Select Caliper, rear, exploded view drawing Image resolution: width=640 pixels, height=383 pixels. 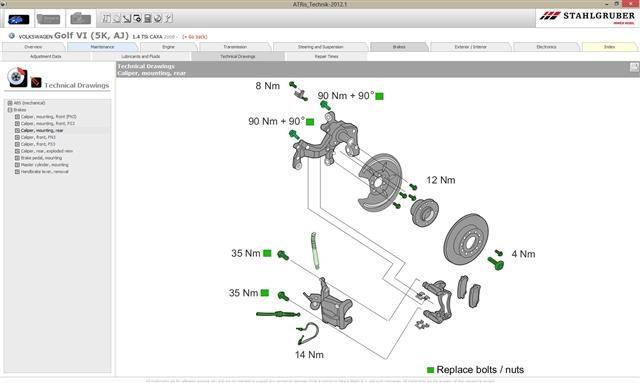click(x=47, y=151)
